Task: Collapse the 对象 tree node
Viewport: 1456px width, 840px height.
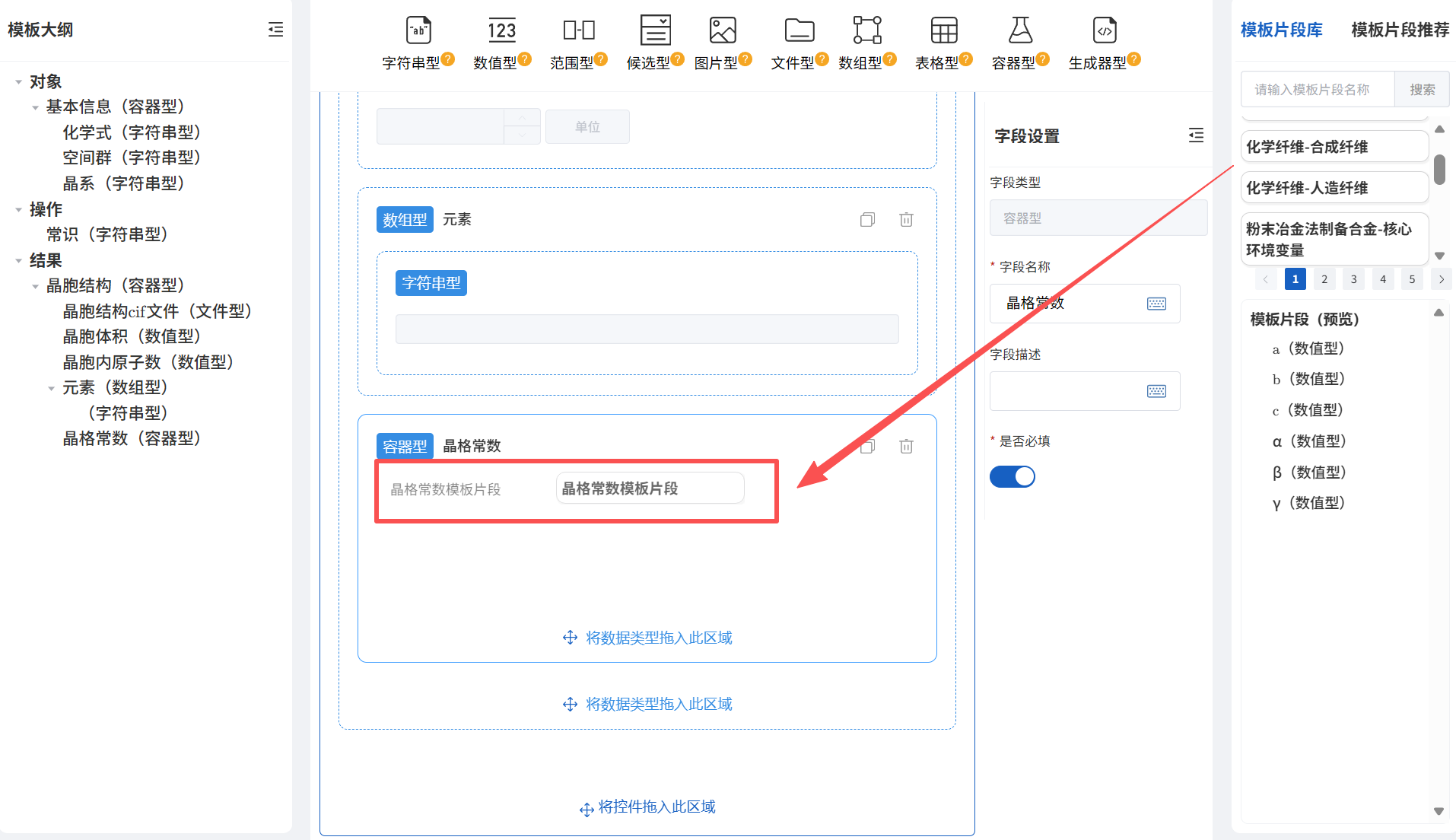Action: (x=18, y=81)
